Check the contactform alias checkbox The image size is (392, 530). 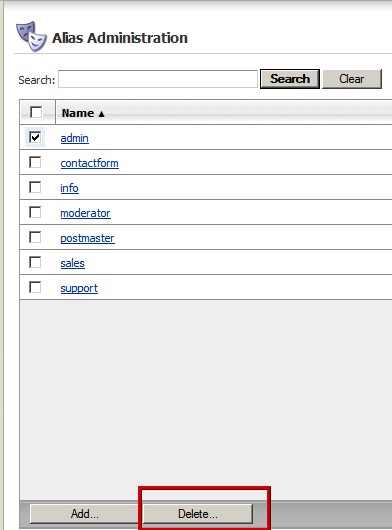coord(35,162)
